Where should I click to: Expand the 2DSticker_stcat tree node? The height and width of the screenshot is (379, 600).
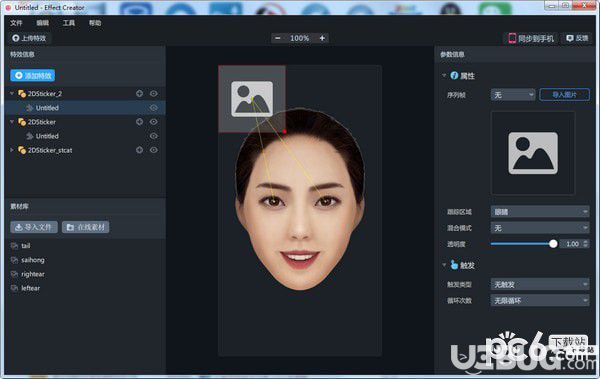(x=12, y=150)
